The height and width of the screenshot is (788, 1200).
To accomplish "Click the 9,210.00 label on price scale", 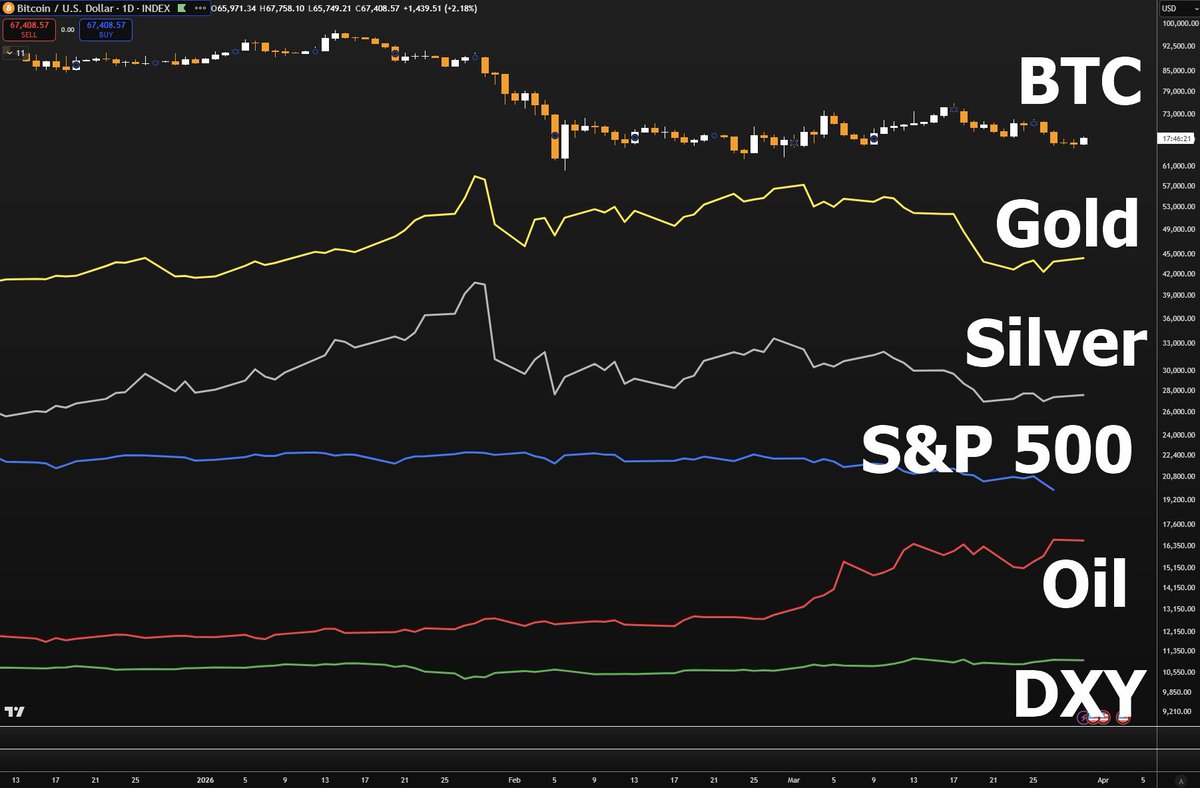I will (x=1177, y=711).
